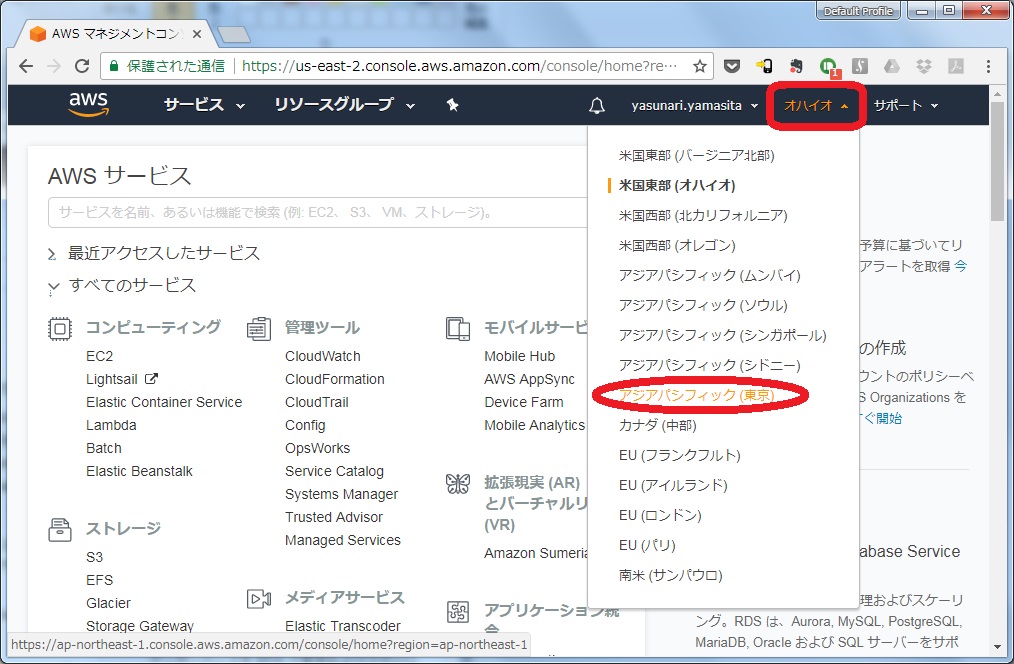Viewport: 1014px width, 664px height.
Task: Click the browser forward arrow
Action: click(x=54, y=66)
